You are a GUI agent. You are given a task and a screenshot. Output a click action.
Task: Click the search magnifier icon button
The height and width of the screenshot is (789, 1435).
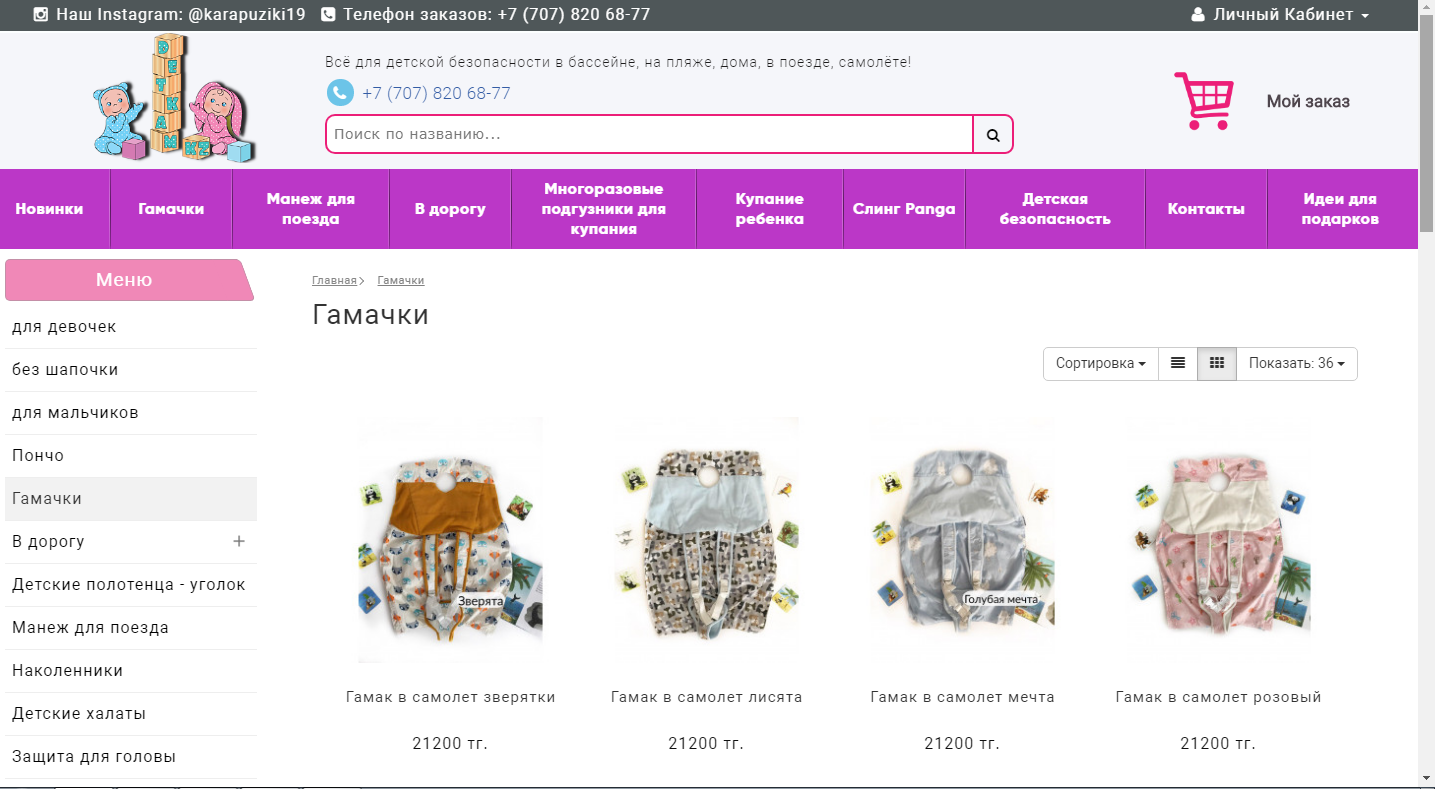(993, 134)
